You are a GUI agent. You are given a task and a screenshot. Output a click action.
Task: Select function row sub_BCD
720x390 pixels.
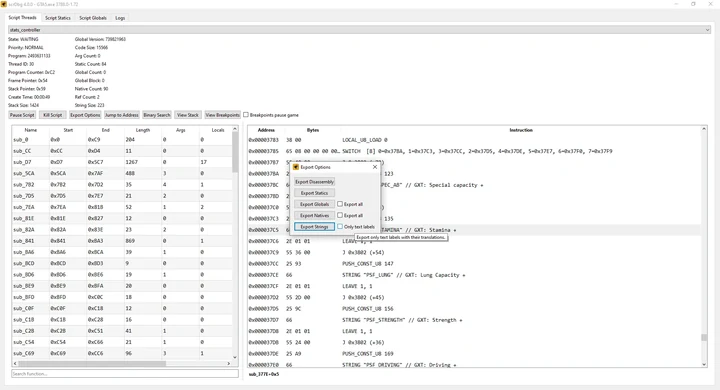122,263
